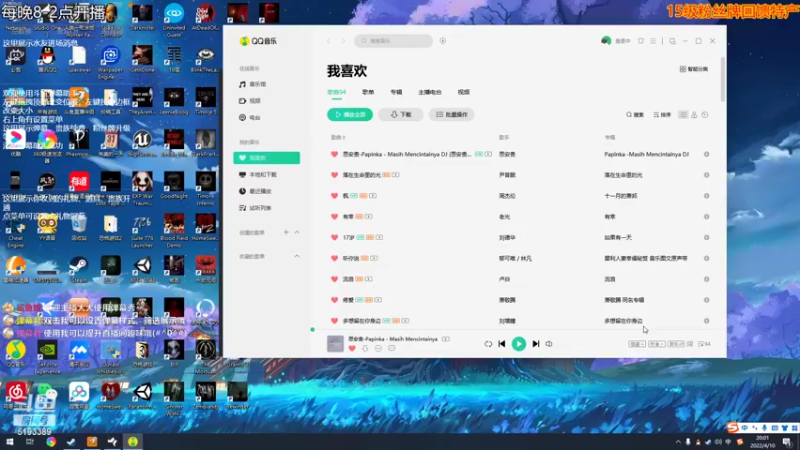Click 下载 button
The width and height of the screenshot is (800, 450).
[401, 115]
